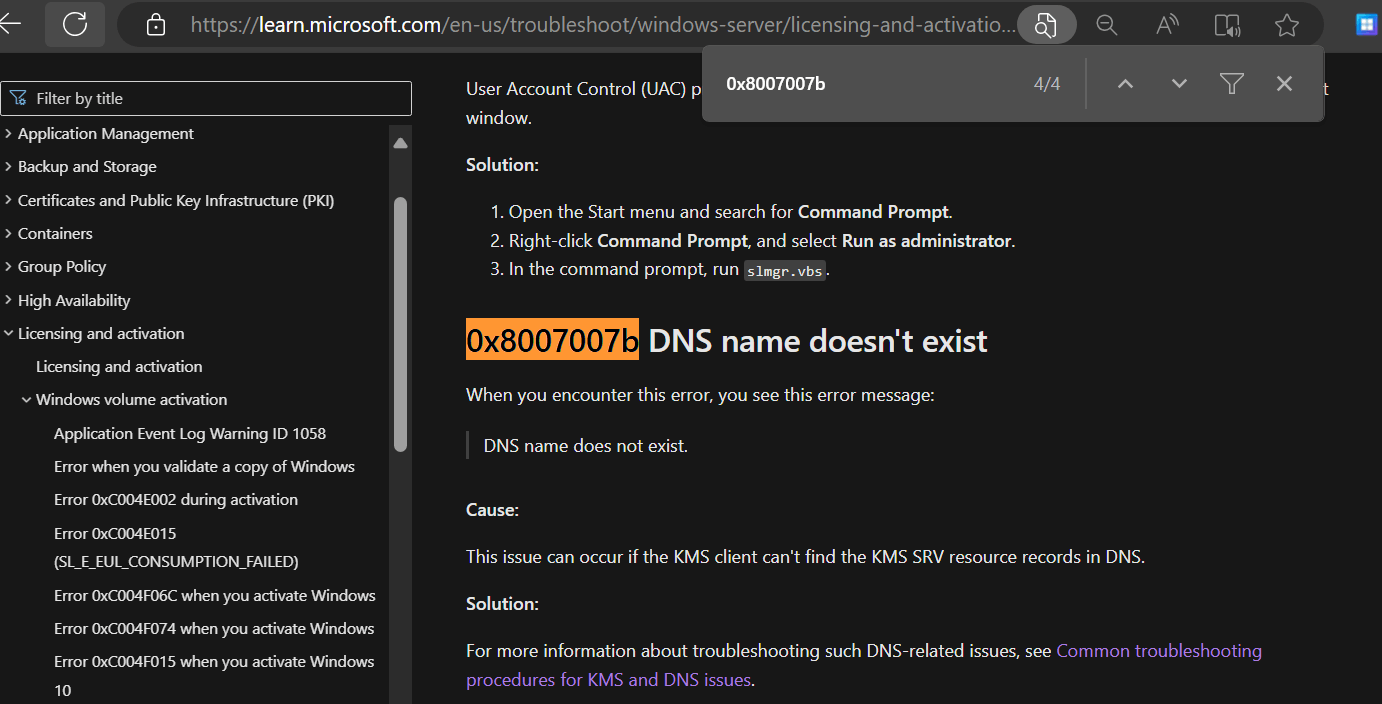Click the browser back arrow
This screenshot has width=1382, height=704.
pos(9,24)
